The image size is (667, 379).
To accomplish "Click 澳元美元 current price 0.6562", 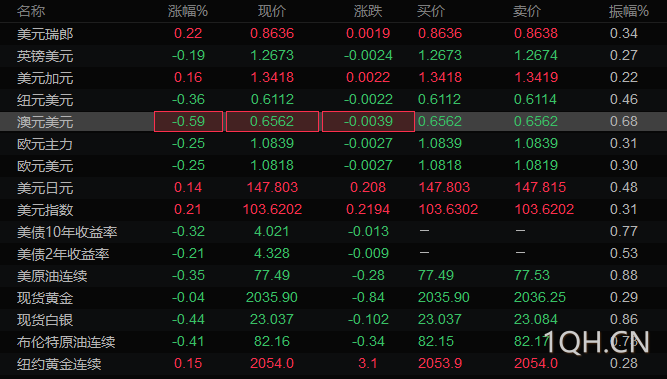I will tap(272, 121).
